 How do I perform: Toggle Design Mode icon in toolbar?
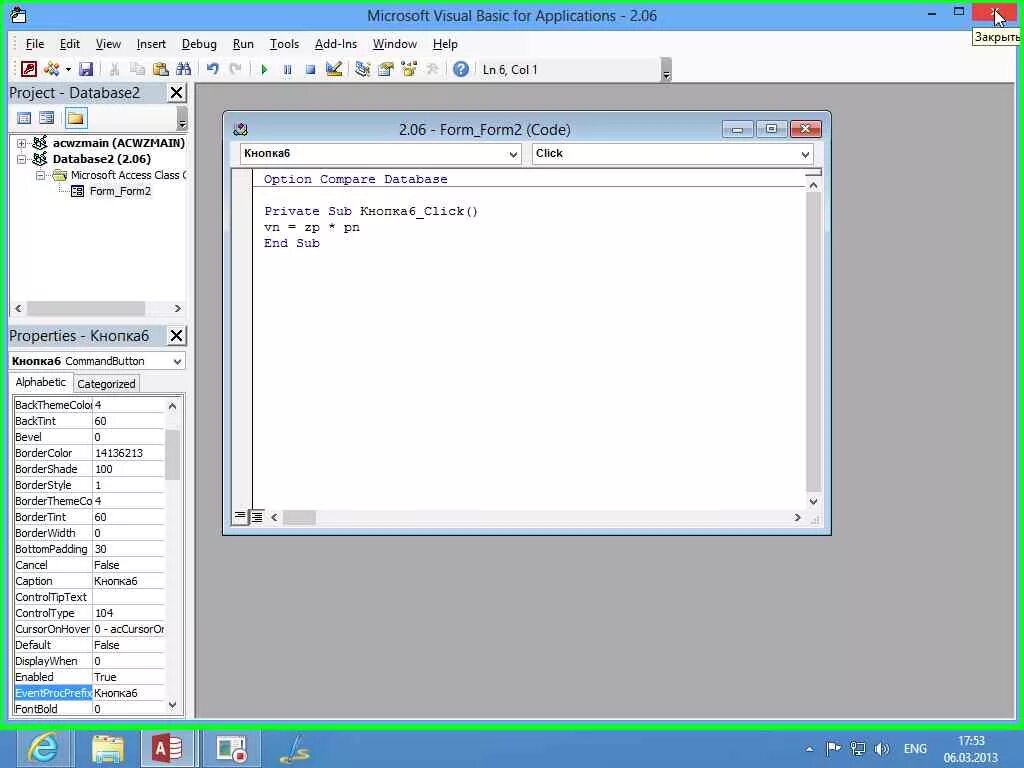(334, 69)
